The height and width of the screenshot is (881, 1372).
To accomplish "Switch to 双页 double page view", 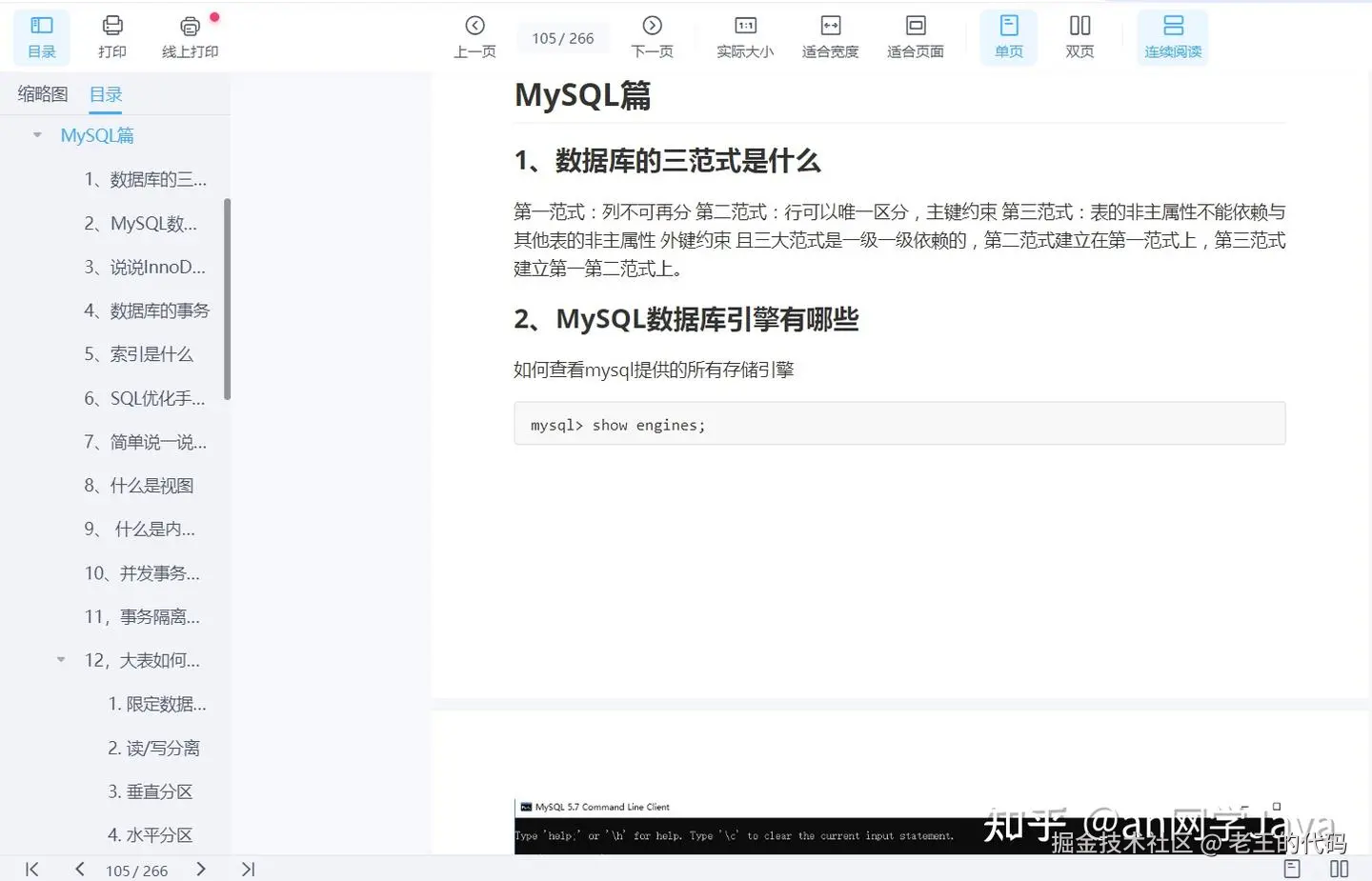I will pos(1079,37).
